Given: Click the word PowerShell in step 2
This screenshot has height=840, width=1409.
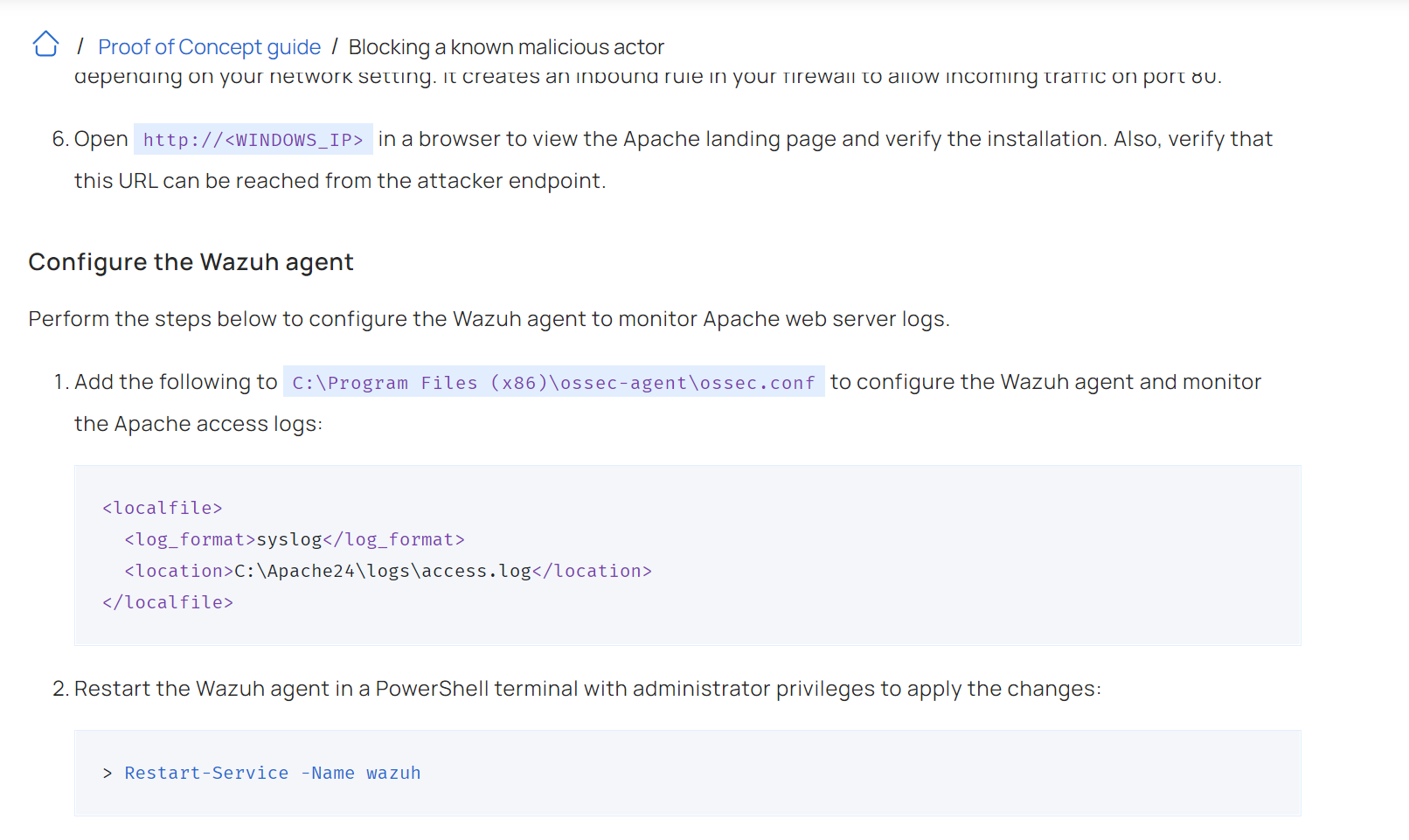Looking at the screenshot, I should click(431, 689).
